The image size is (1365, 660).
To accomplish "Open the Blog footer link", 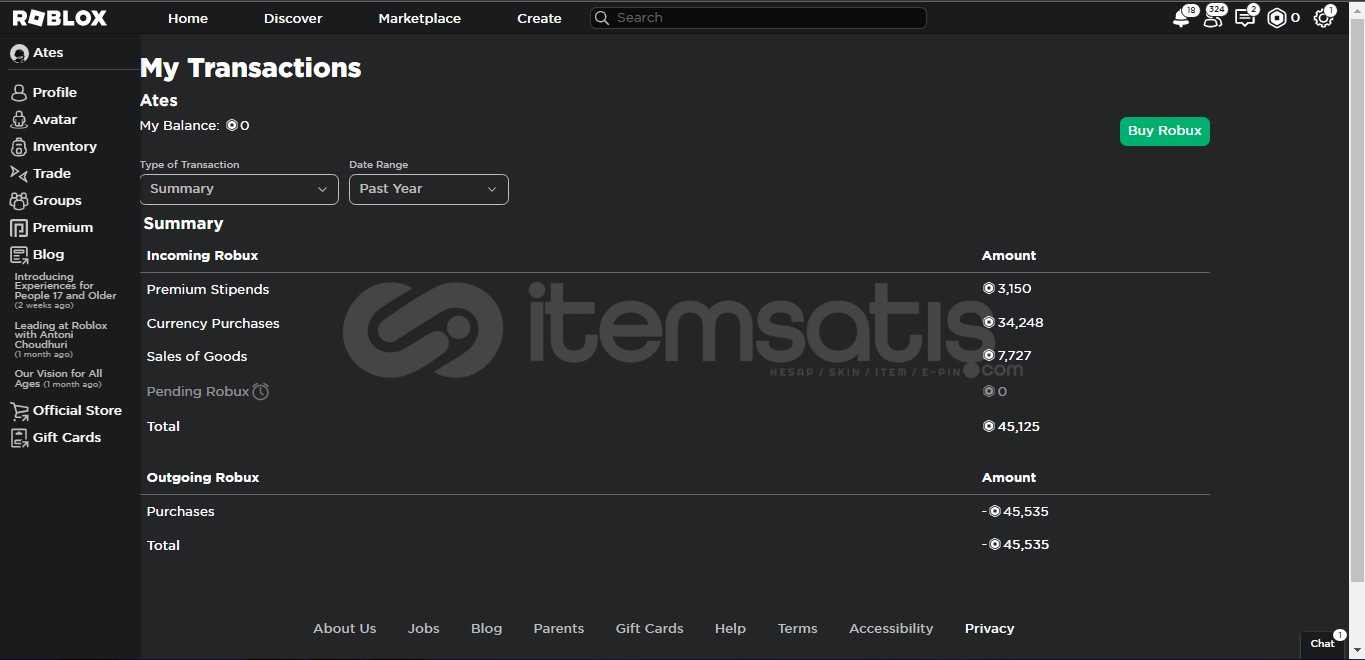I will pos(487,629).
